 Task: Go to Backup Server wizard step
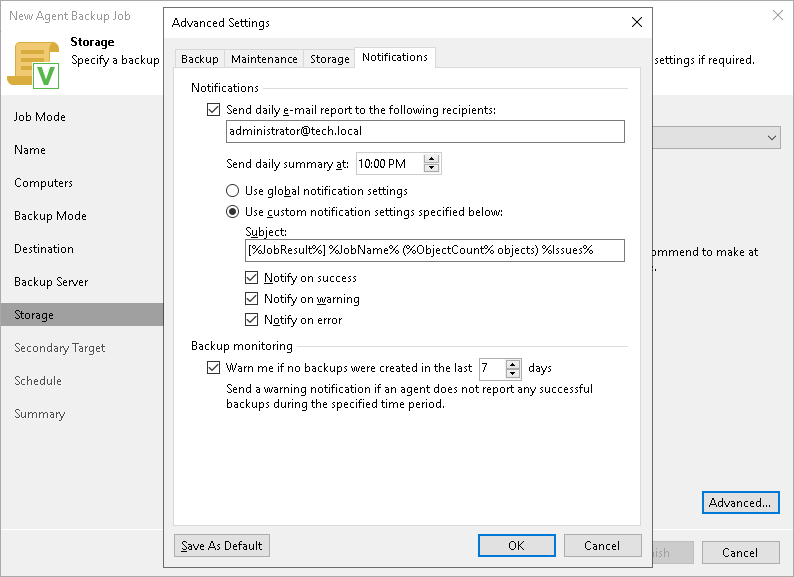coord(51,282)
